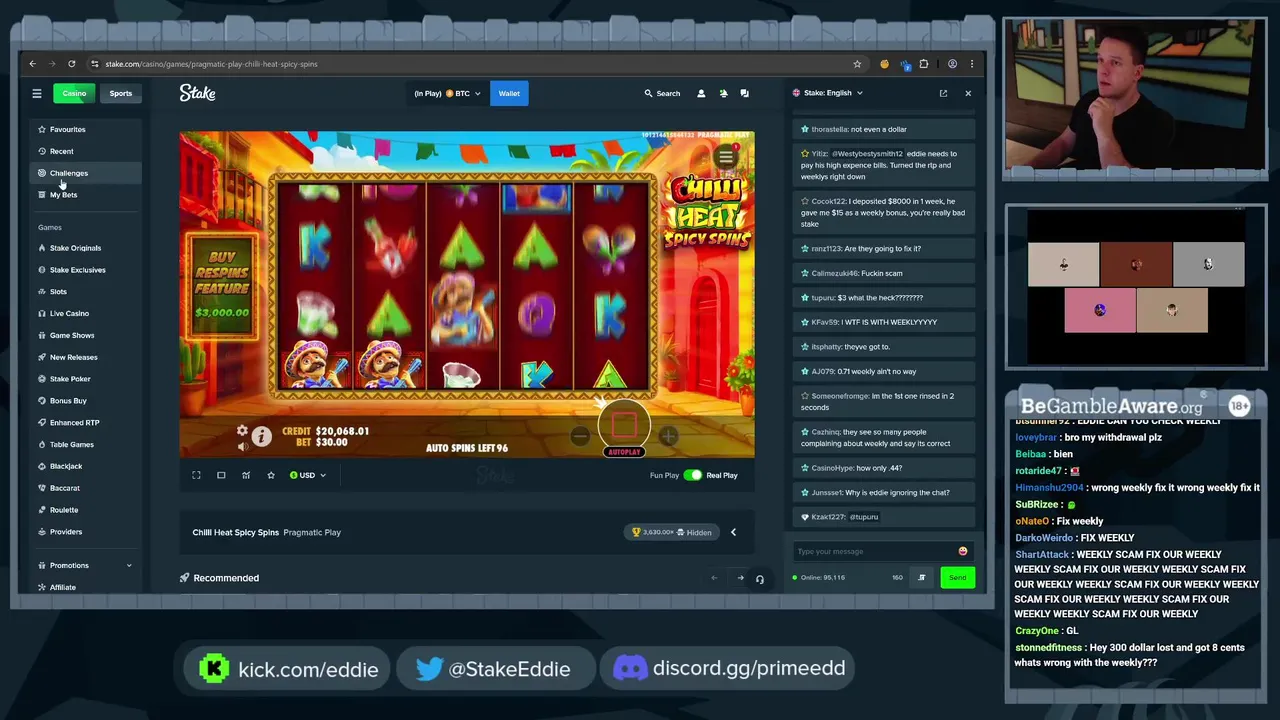This screenshot has height=720, width=1280.
Task: Open live stats chart
Action: coord(246,475)
